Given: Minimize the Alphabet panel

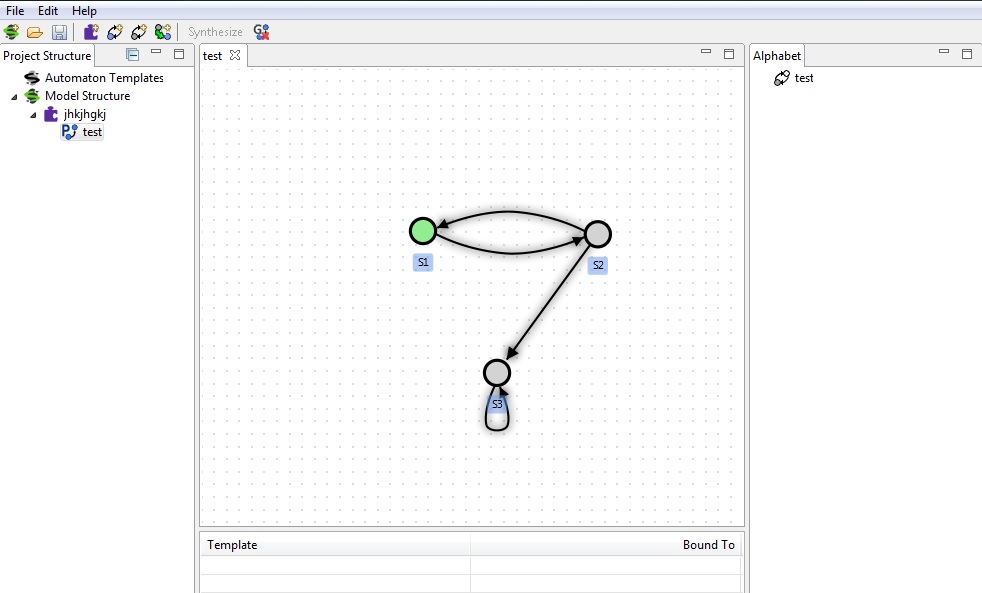Looking at the screenshot, I should [x=944, y=52].
